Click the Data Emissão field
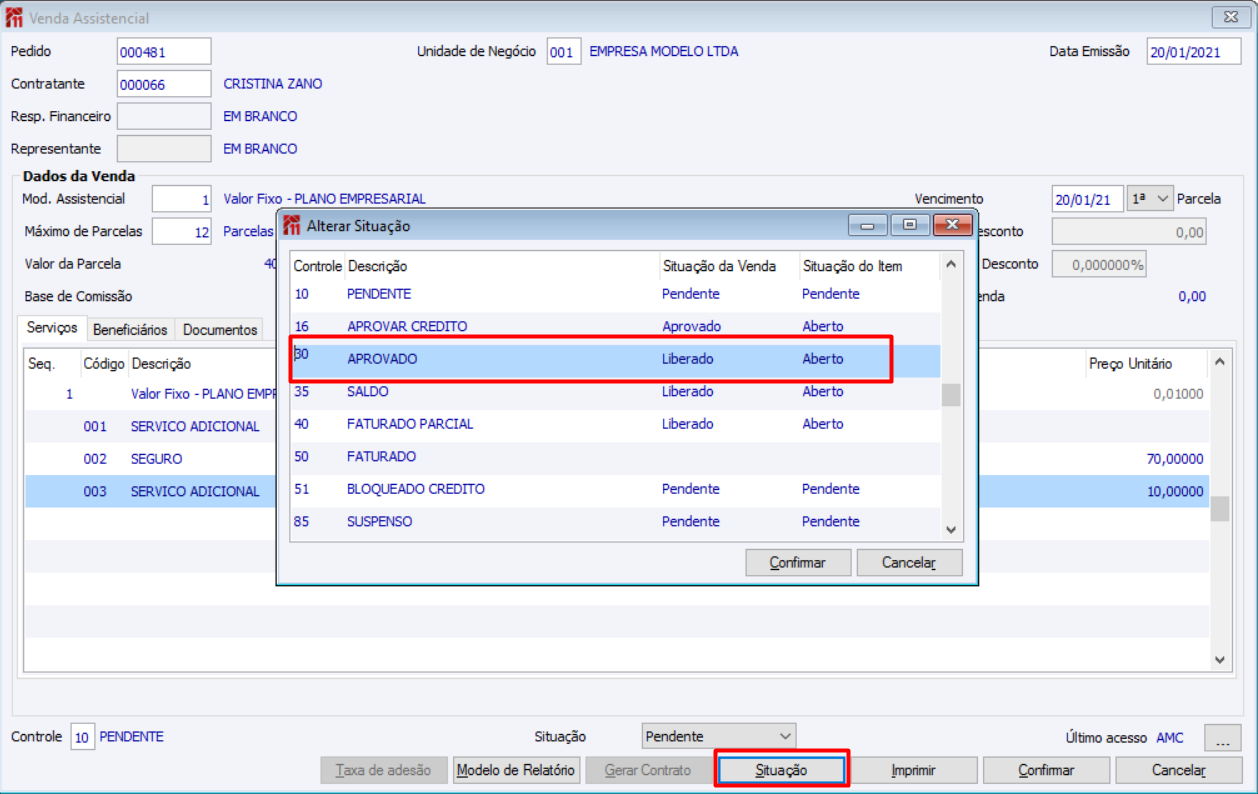The height and width of the screenshot is (794, 1258). click(x=1194, y=52)
